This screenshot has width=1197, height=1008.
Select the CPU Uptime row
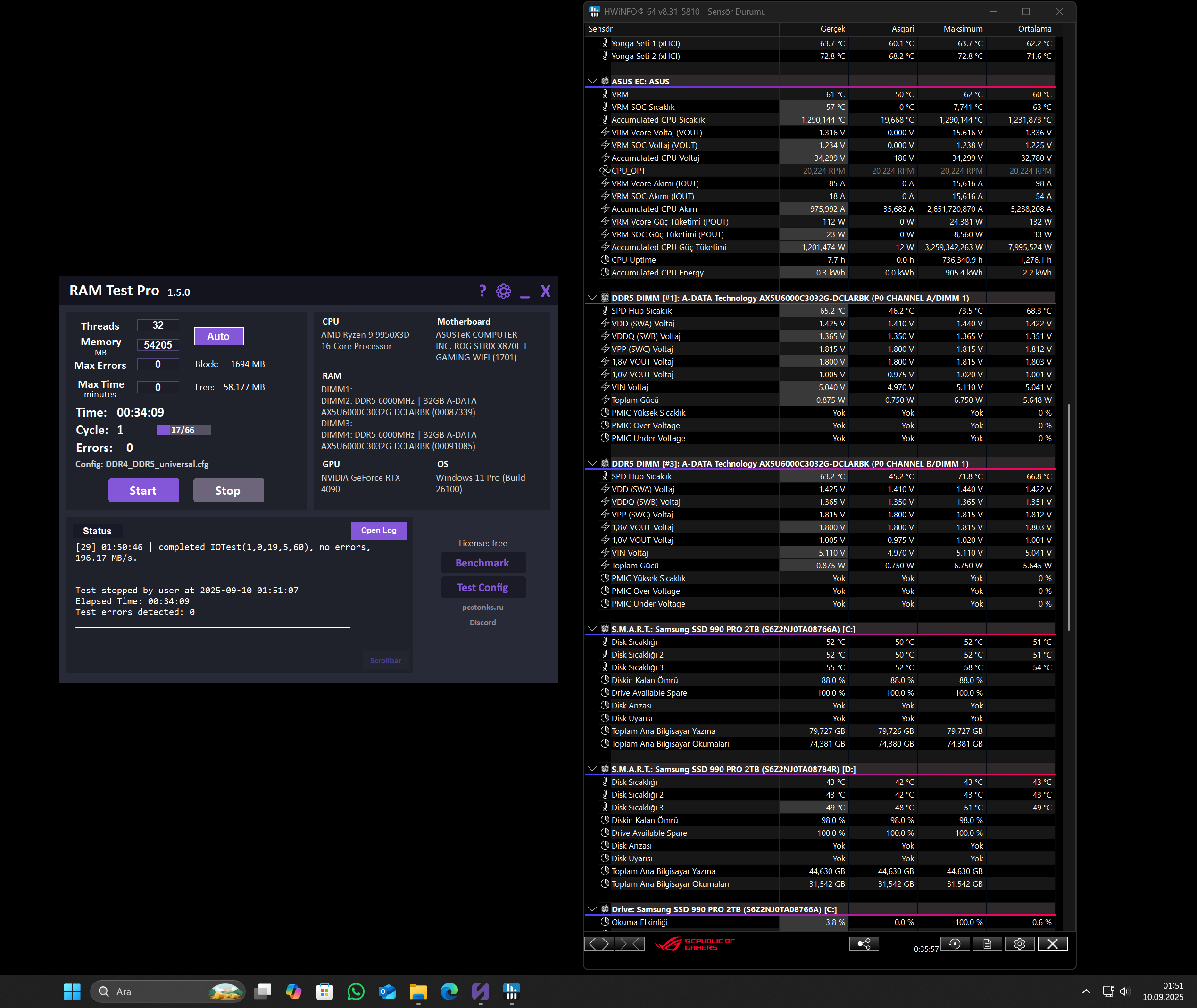click(x=820, y=260)
